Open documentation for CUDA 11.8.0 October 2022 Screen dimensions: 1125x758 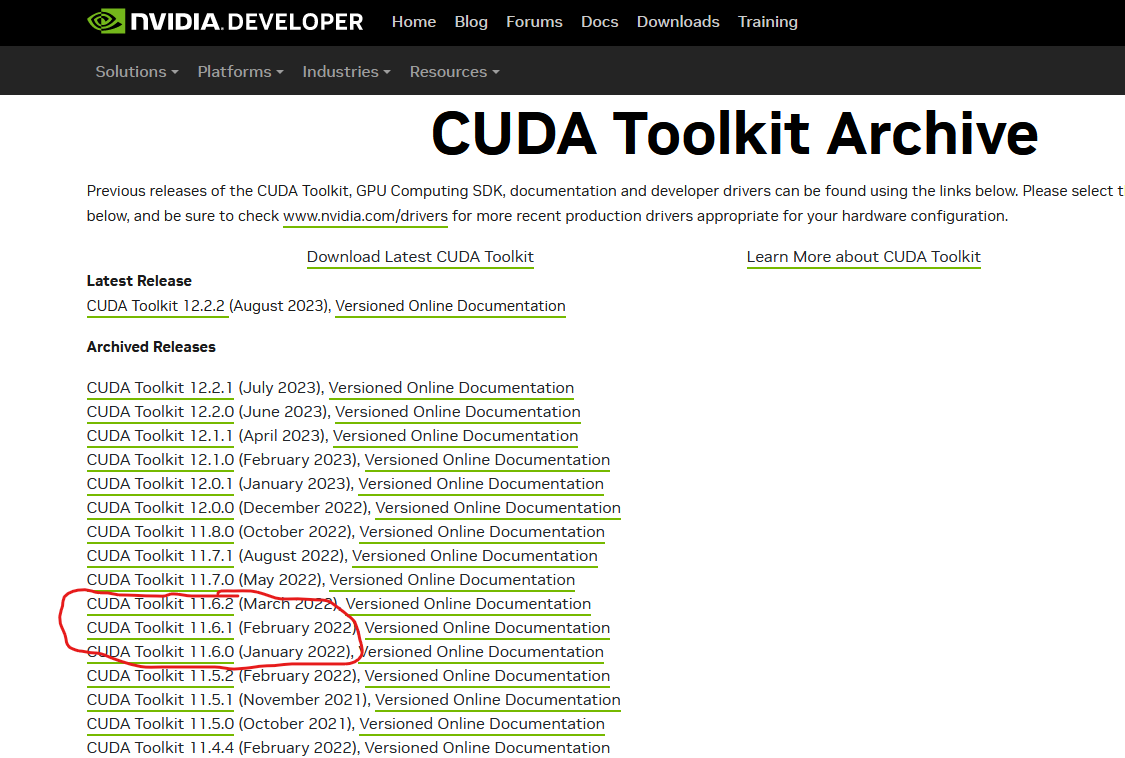point(482,532)
